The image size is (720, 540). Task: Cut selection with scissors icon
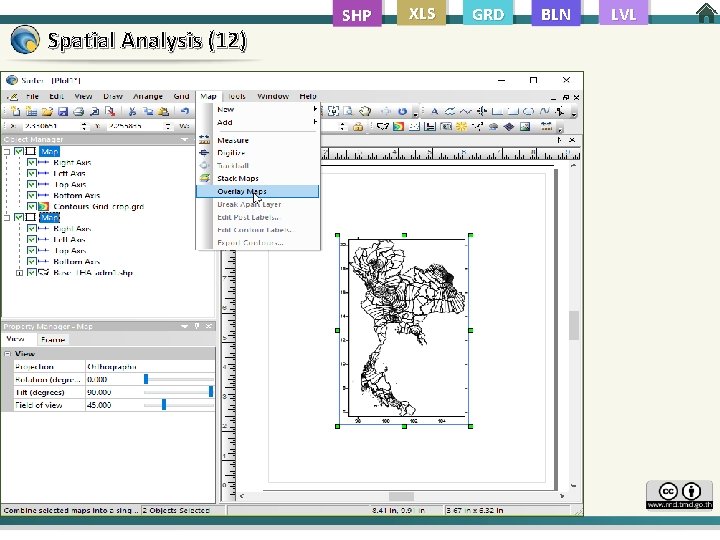coord(132,112)
